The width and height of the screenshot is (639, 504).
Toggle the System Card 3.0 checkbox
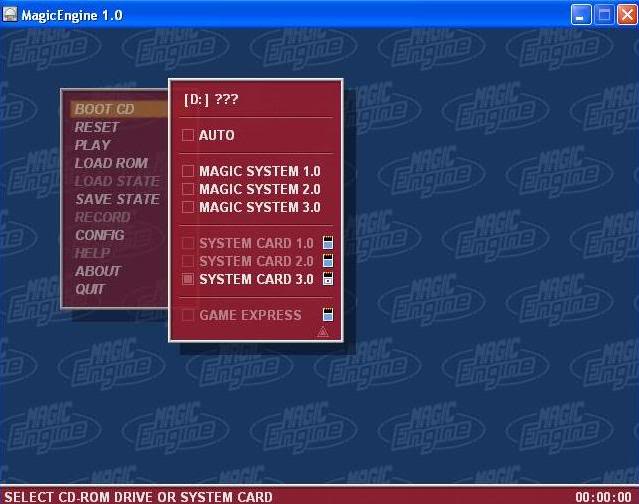click(x=188, y=279)
